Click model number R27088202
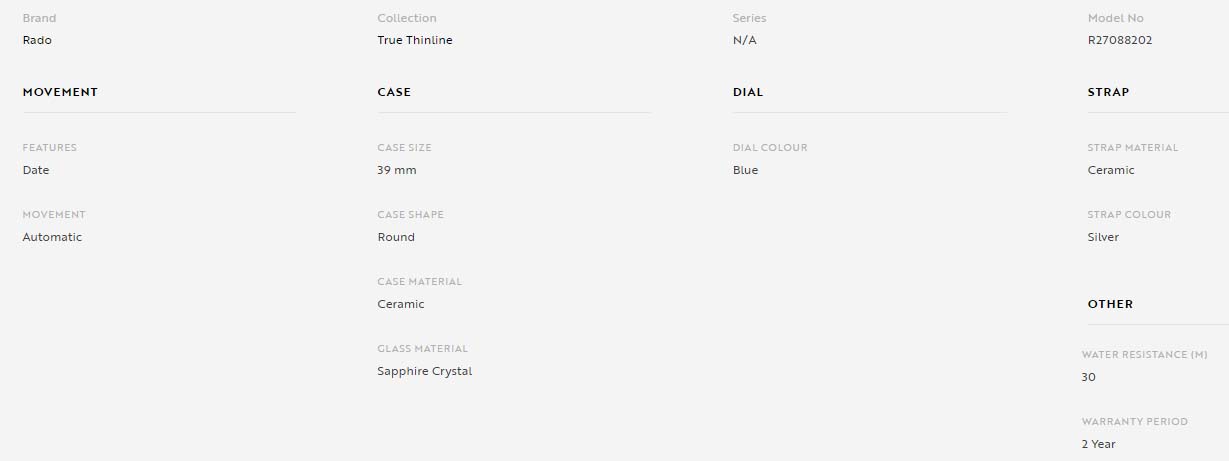 coord(1121,40)
